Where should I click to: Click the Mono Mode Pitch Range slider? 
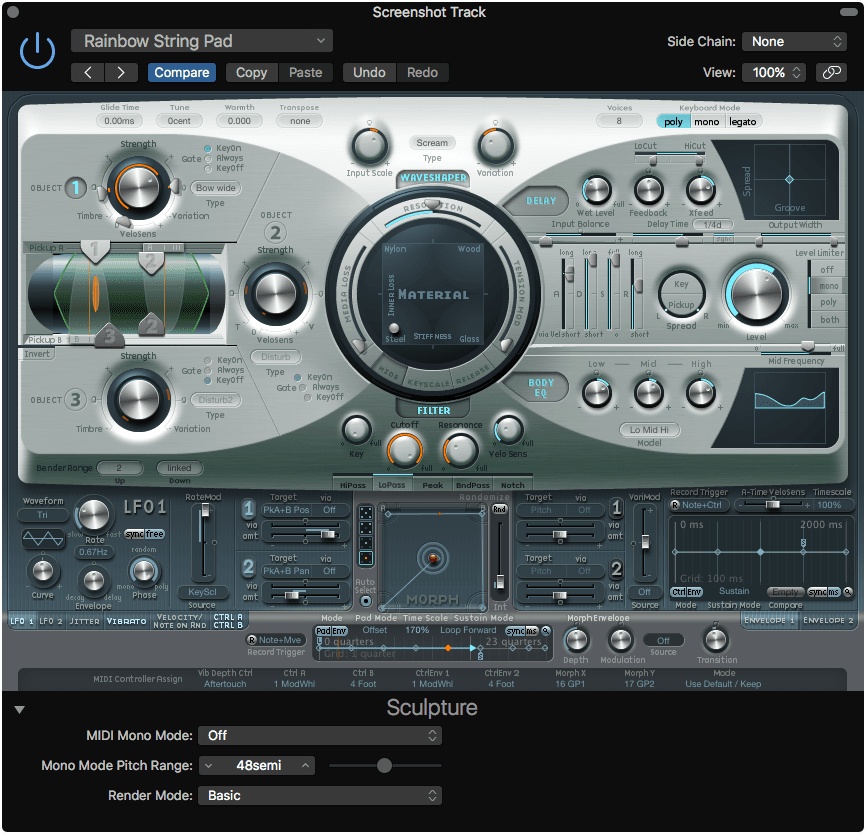tap(384, 766)
